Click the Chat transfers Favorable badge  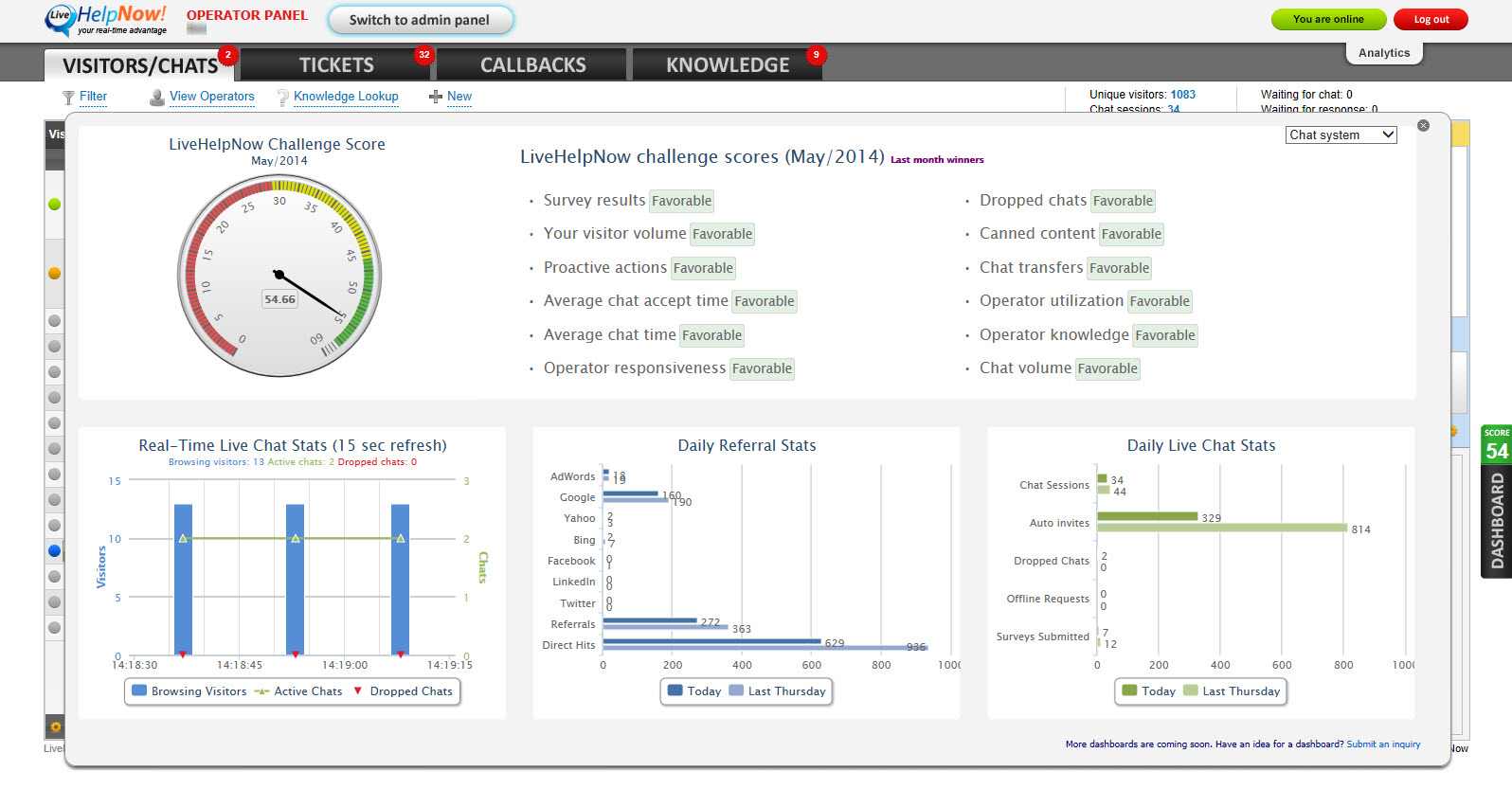coord(1119,268)
